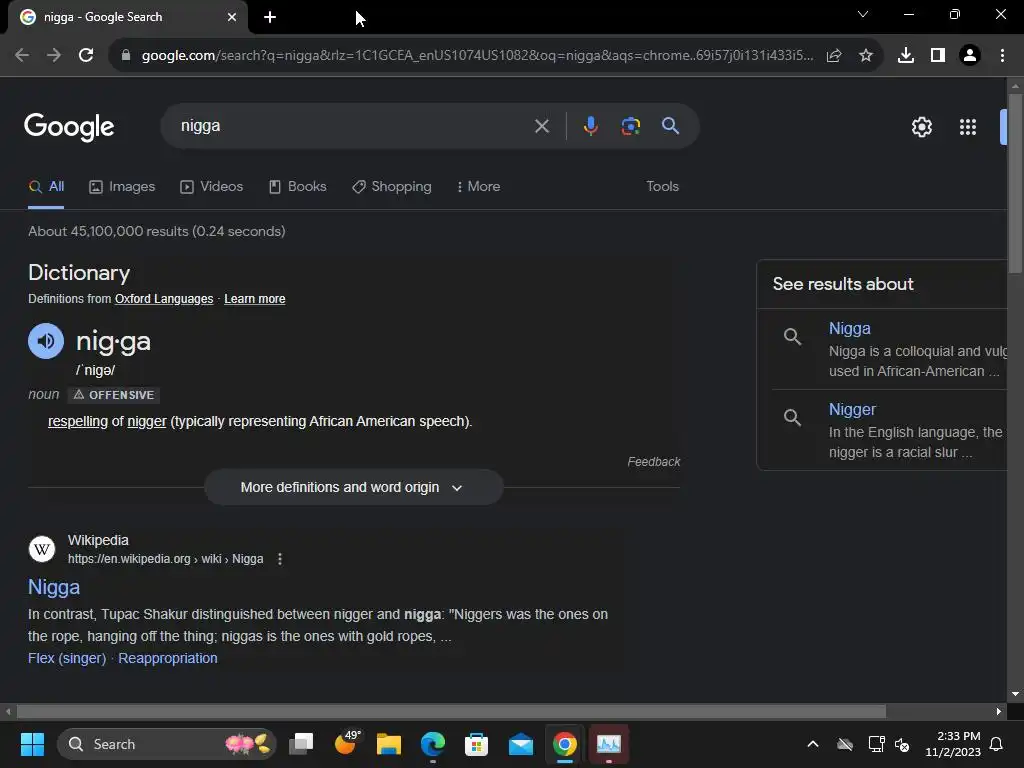
Task: Open the notifications bell
Action: click(x=996, y=744)
